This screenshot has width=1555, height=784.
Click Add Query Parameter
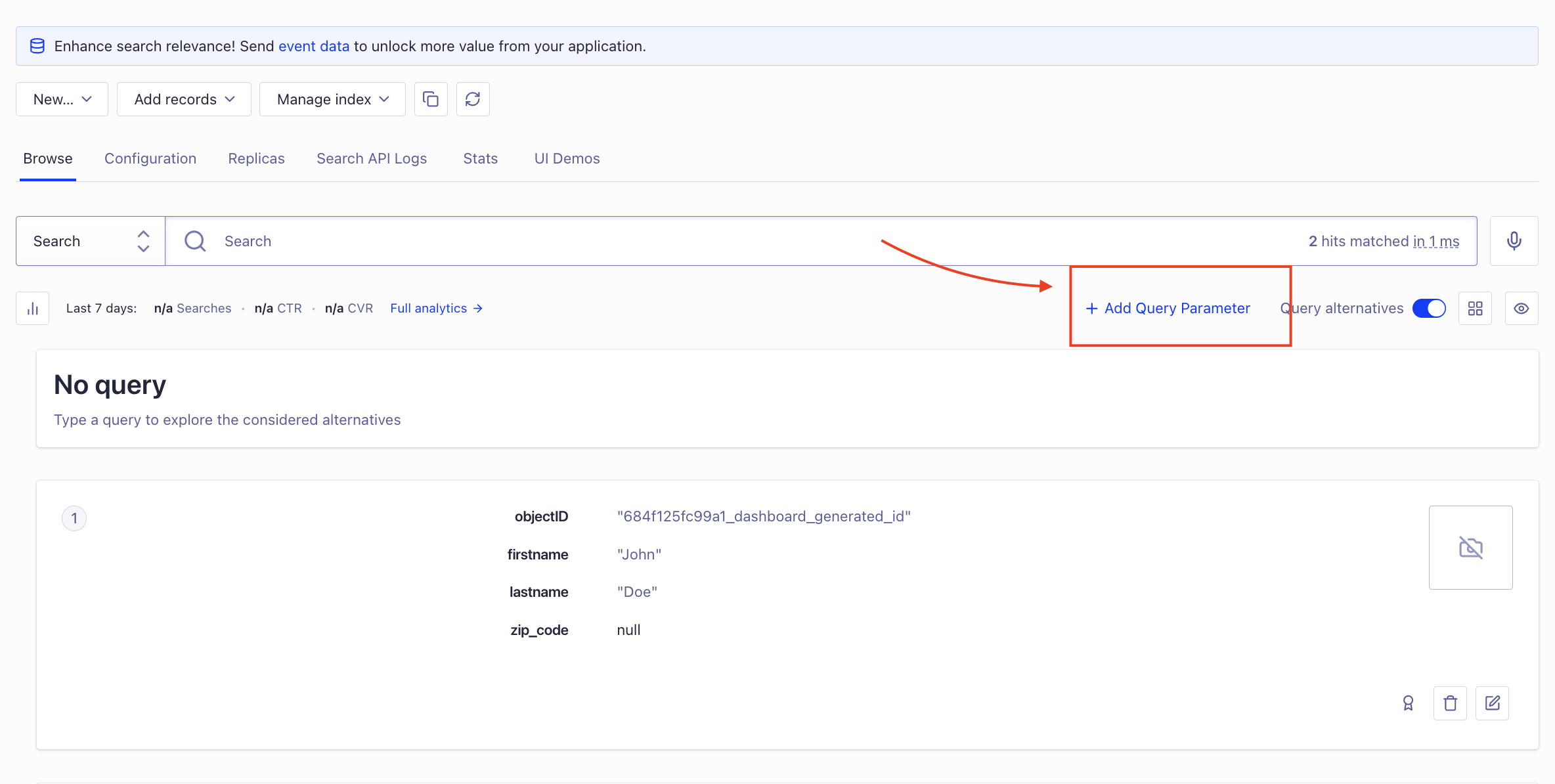[1168, 309]
